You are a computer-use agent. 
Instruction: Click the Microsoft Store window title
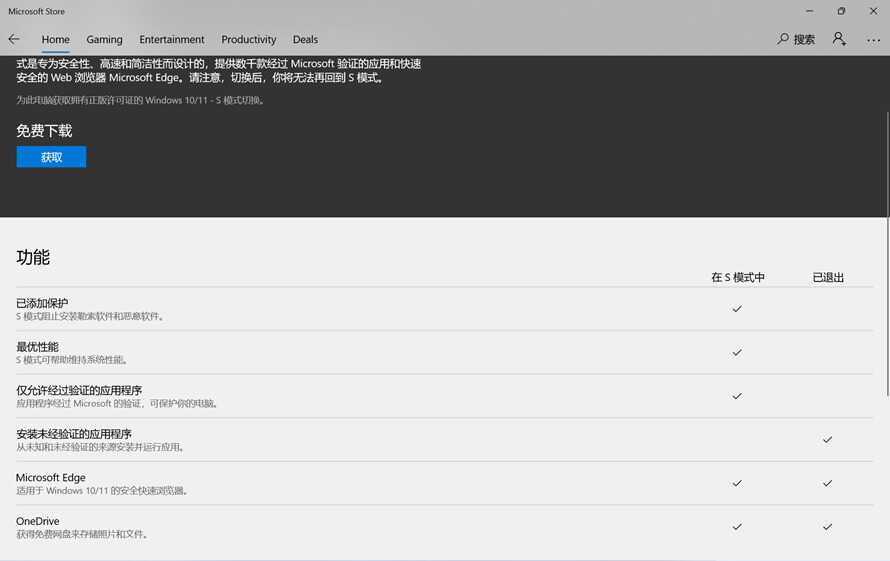(x=36, y=11)
